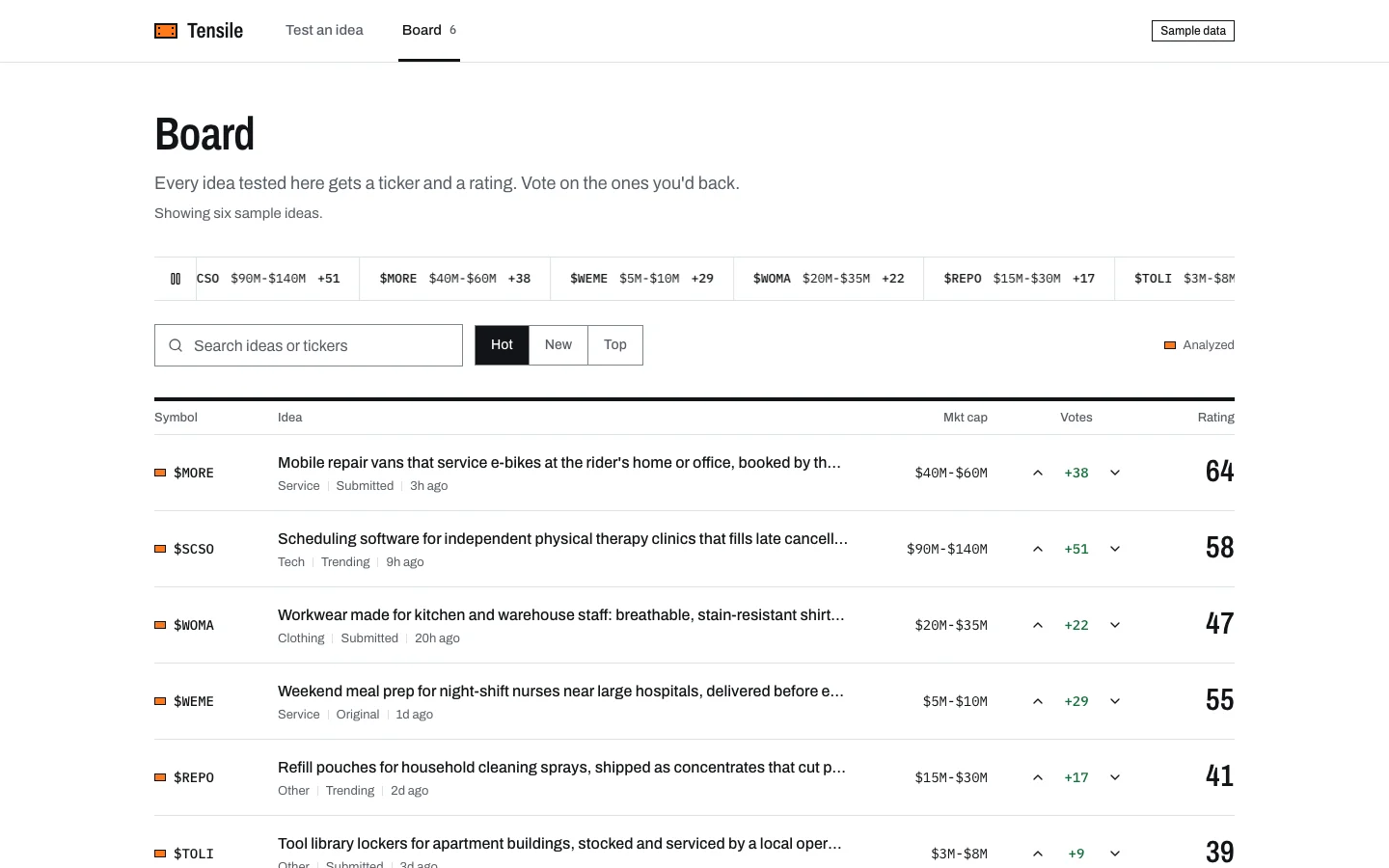Click the $WEME ticker symbol
1389x868 pixels.
click(194, 701)
